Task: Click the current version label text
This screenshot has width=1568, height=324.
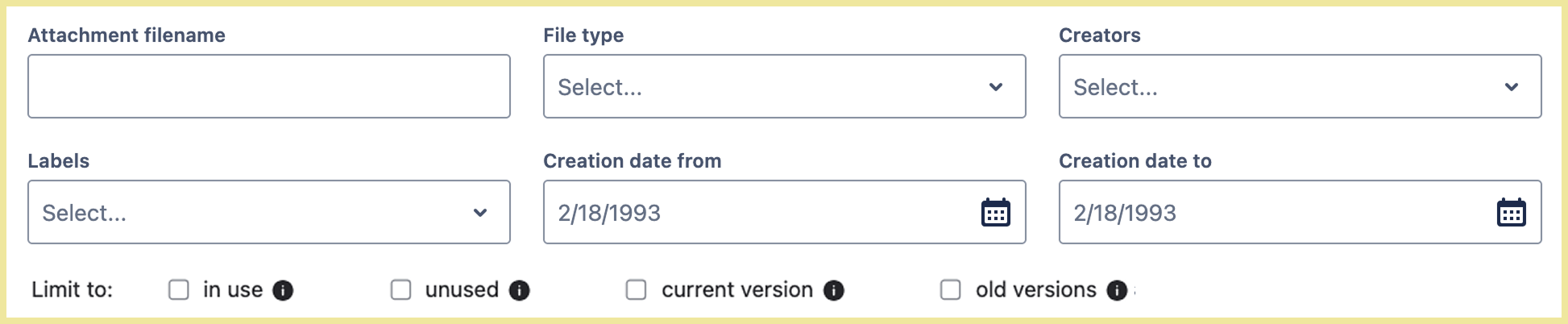Action: [737, 290]
